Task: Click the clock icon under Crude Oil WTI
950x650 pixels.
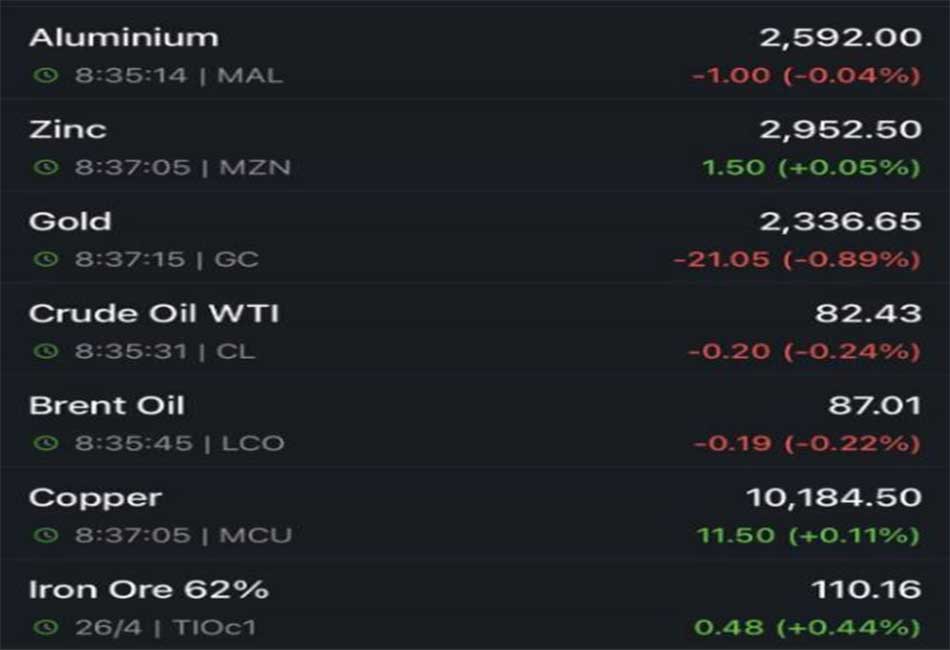Action: click(45, 351)
